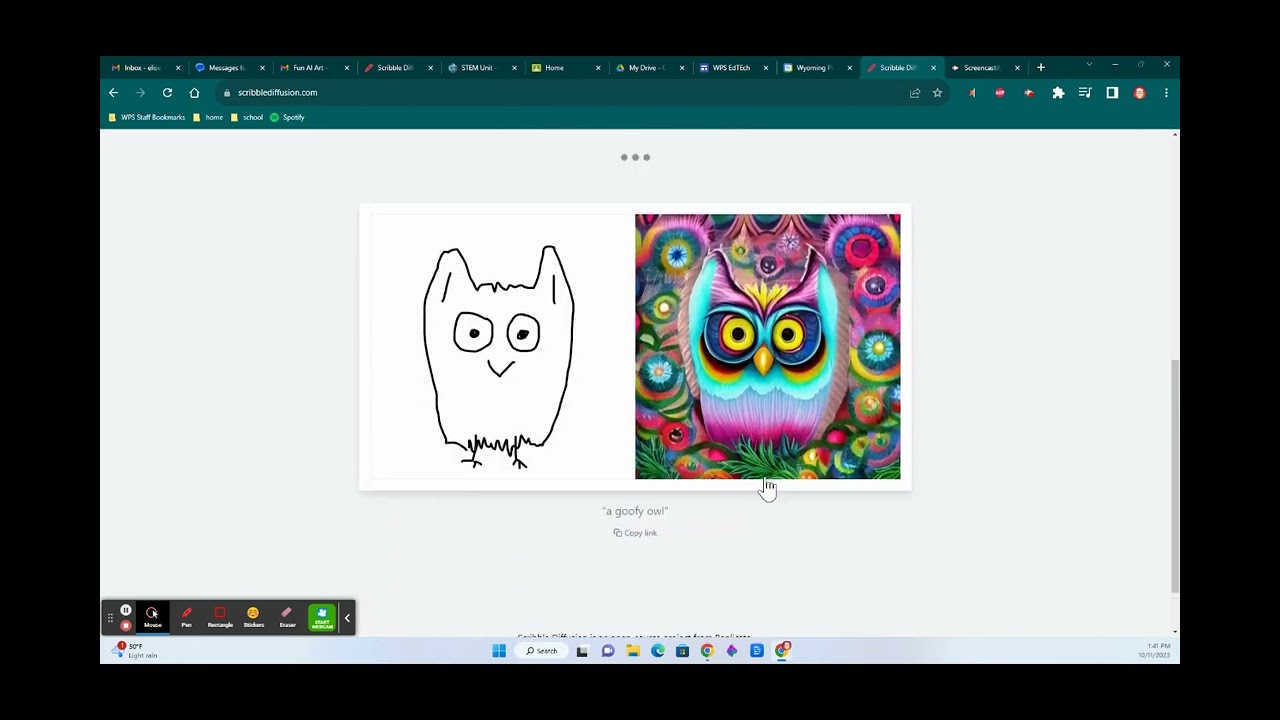Select the Pen annotation tool
This screenshot has height=720, width=1280.
(x=186, y=617)
